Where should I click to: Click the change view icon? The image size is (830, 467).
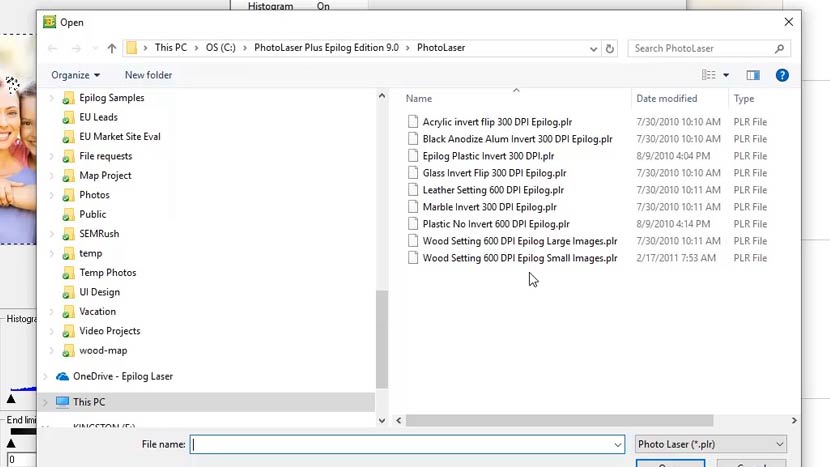click(x=709, y=75)
